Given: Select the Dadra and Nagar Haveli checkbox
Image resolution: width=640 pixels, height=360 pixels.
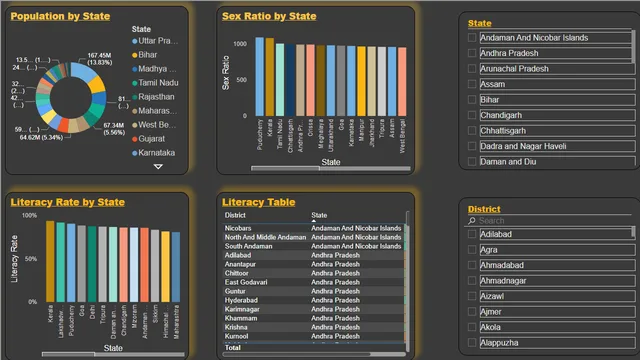Looking at the screenshot, I should pyautogui.click(x=472, y=146).
